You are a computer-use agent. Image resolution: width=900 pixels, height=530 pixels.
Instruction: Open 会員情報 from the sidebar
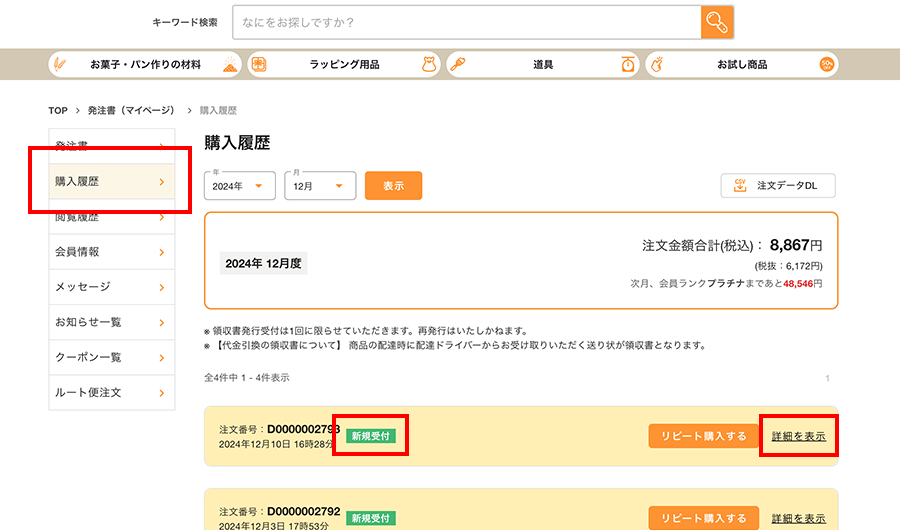(111, 252)
